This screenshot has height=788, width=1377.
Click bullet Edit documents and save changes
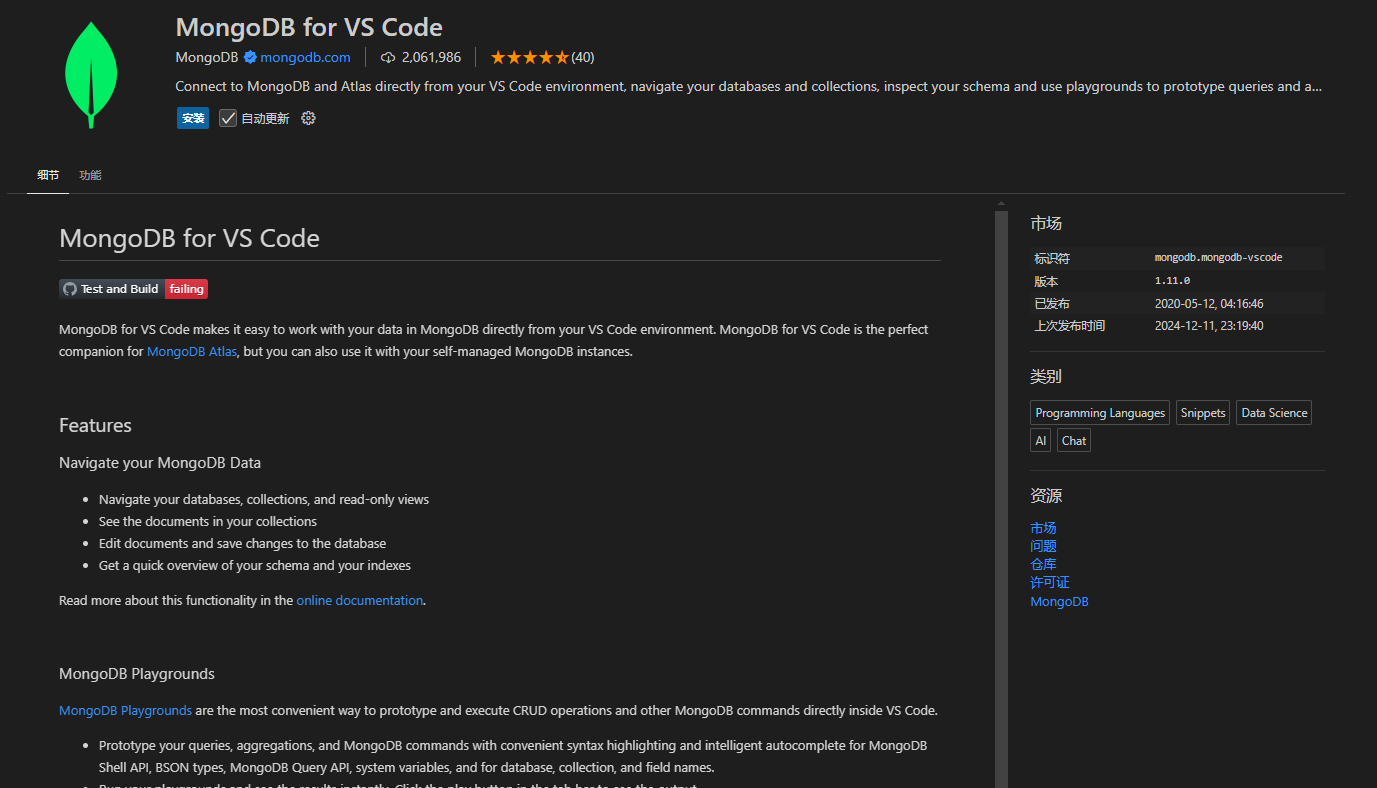[x=242, y=543]
